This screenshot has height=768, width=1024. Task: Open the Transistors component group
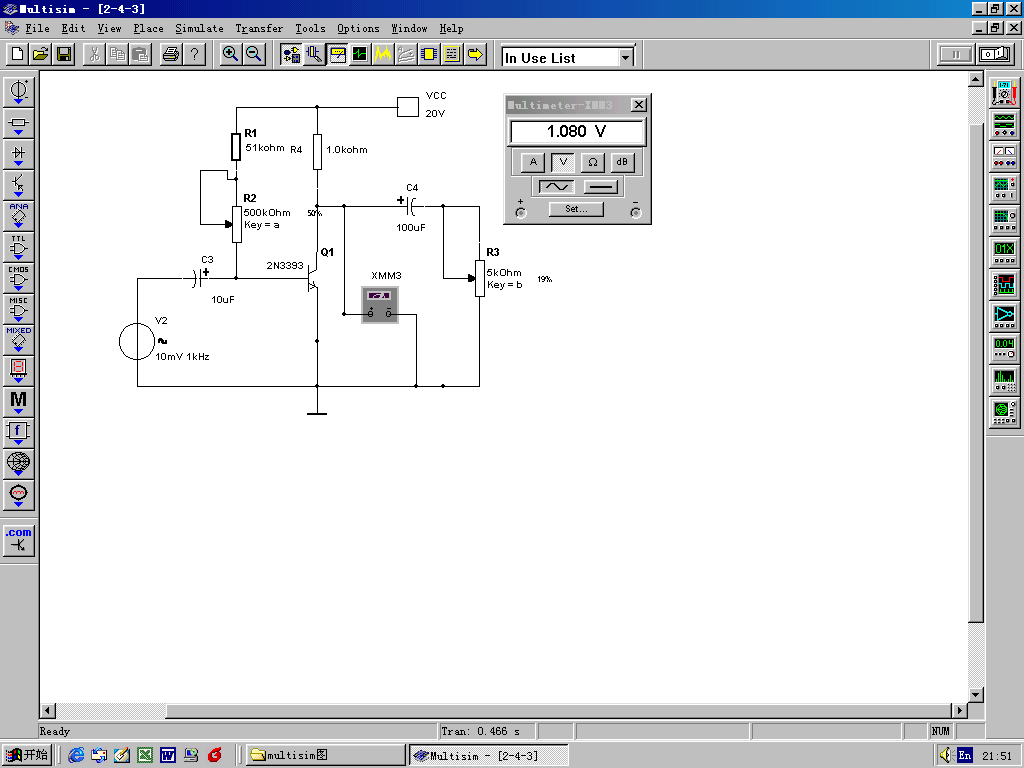[x=18, y=185]
